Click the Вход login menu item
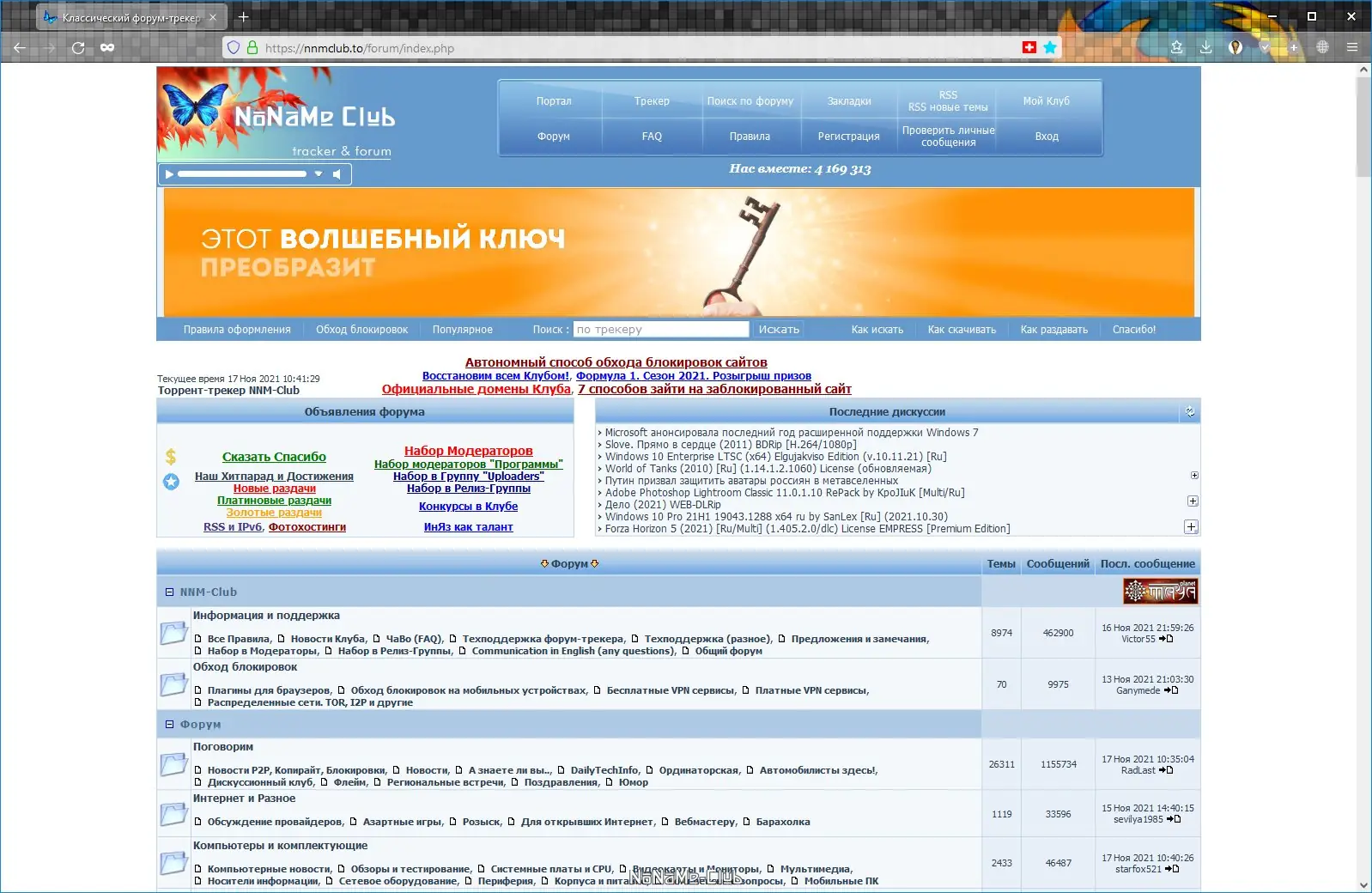The height and width of the screenshot is (893, 1372). pos(1047,137)
